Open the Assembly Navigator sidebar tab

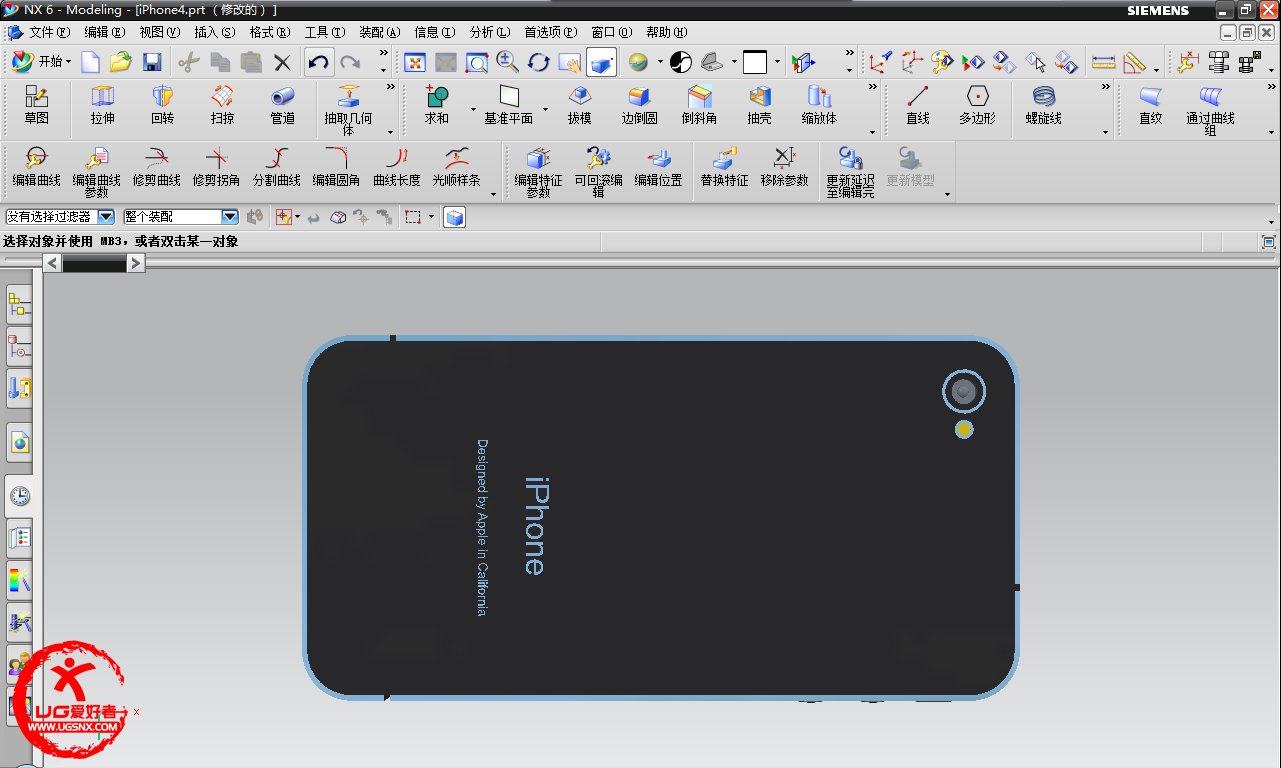(x=19, y=305)
